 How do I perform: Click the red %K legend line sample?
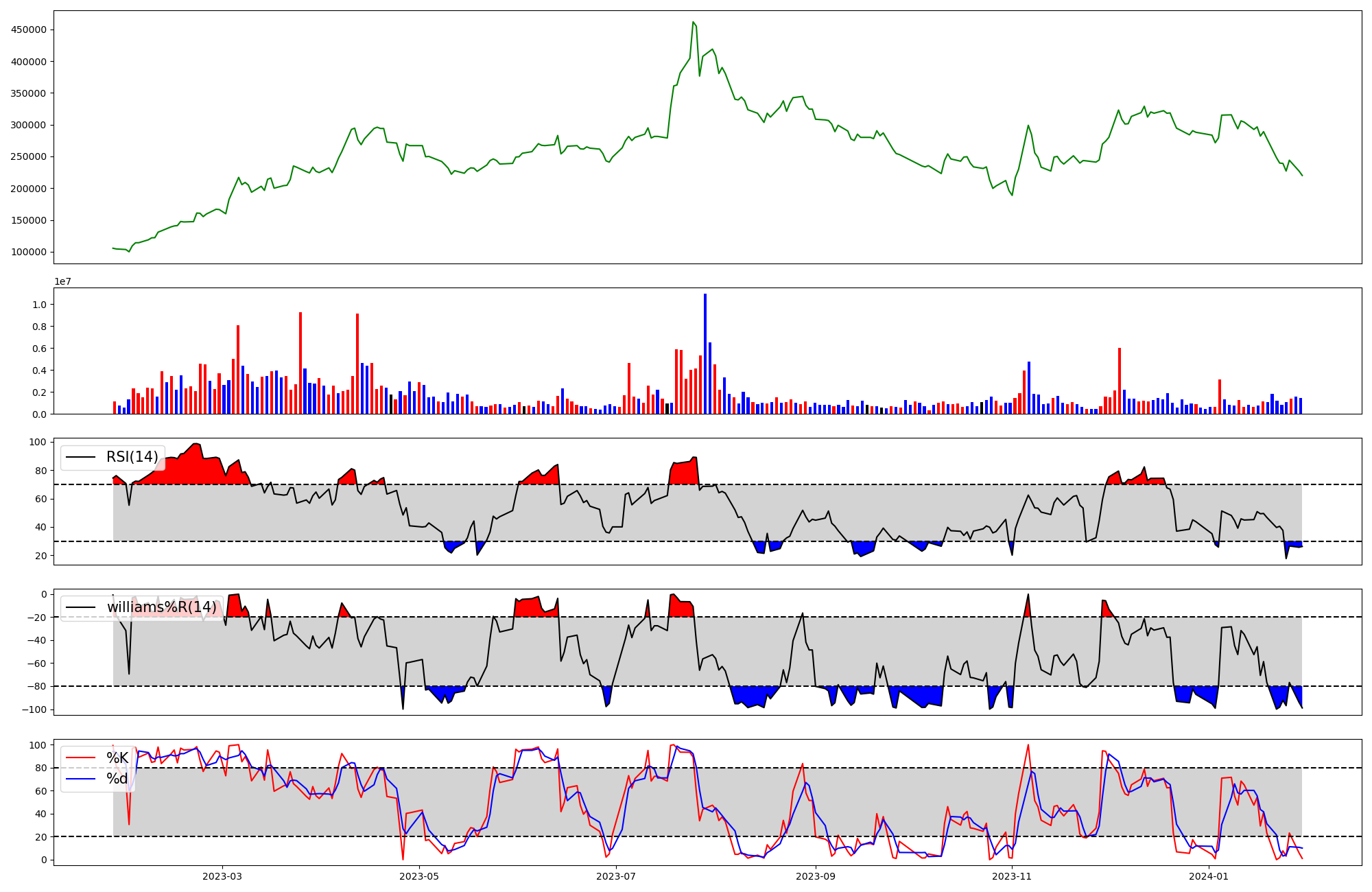[80, 758]
